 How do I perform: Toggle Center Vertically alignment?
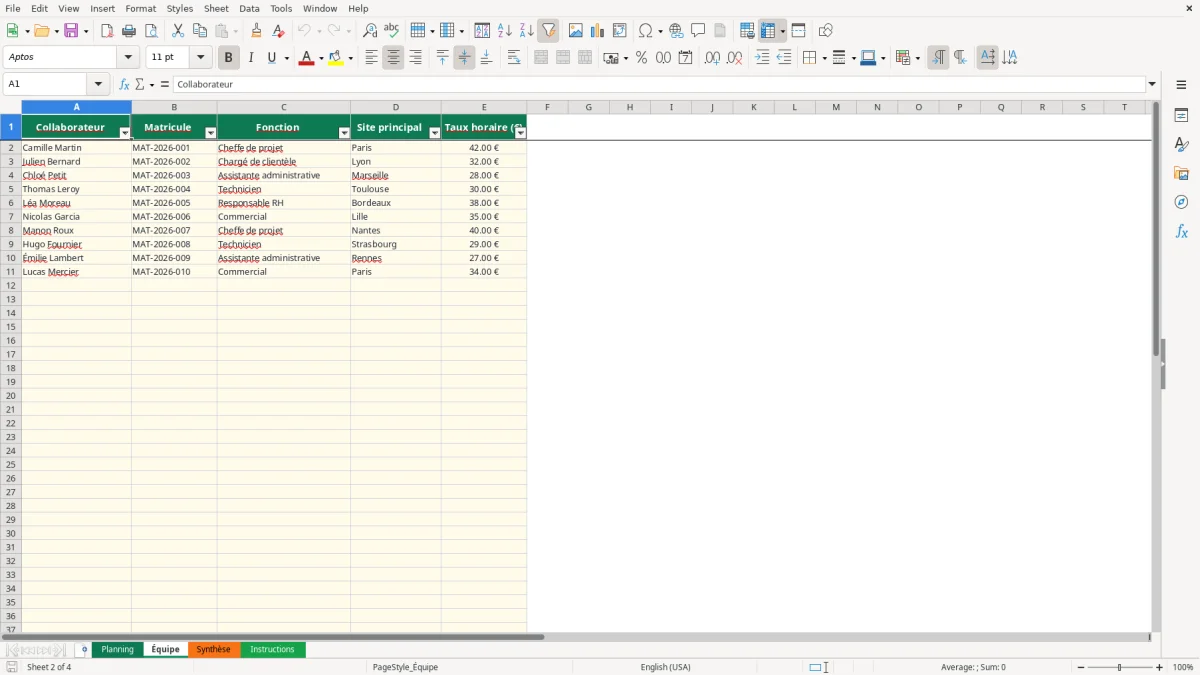[464, 58]
